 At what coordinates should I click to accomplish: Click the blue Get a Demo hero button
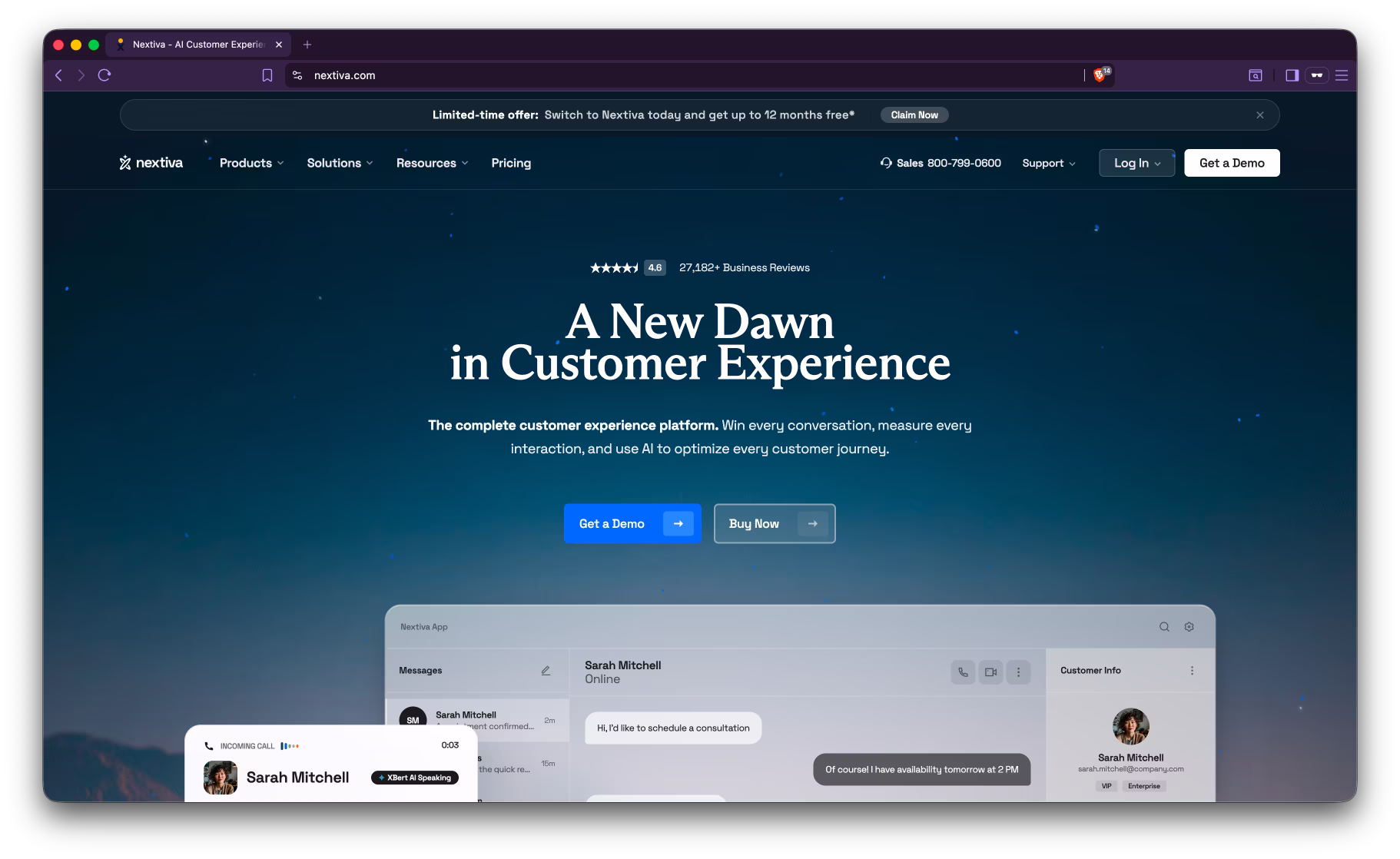(x=632, y=524)
